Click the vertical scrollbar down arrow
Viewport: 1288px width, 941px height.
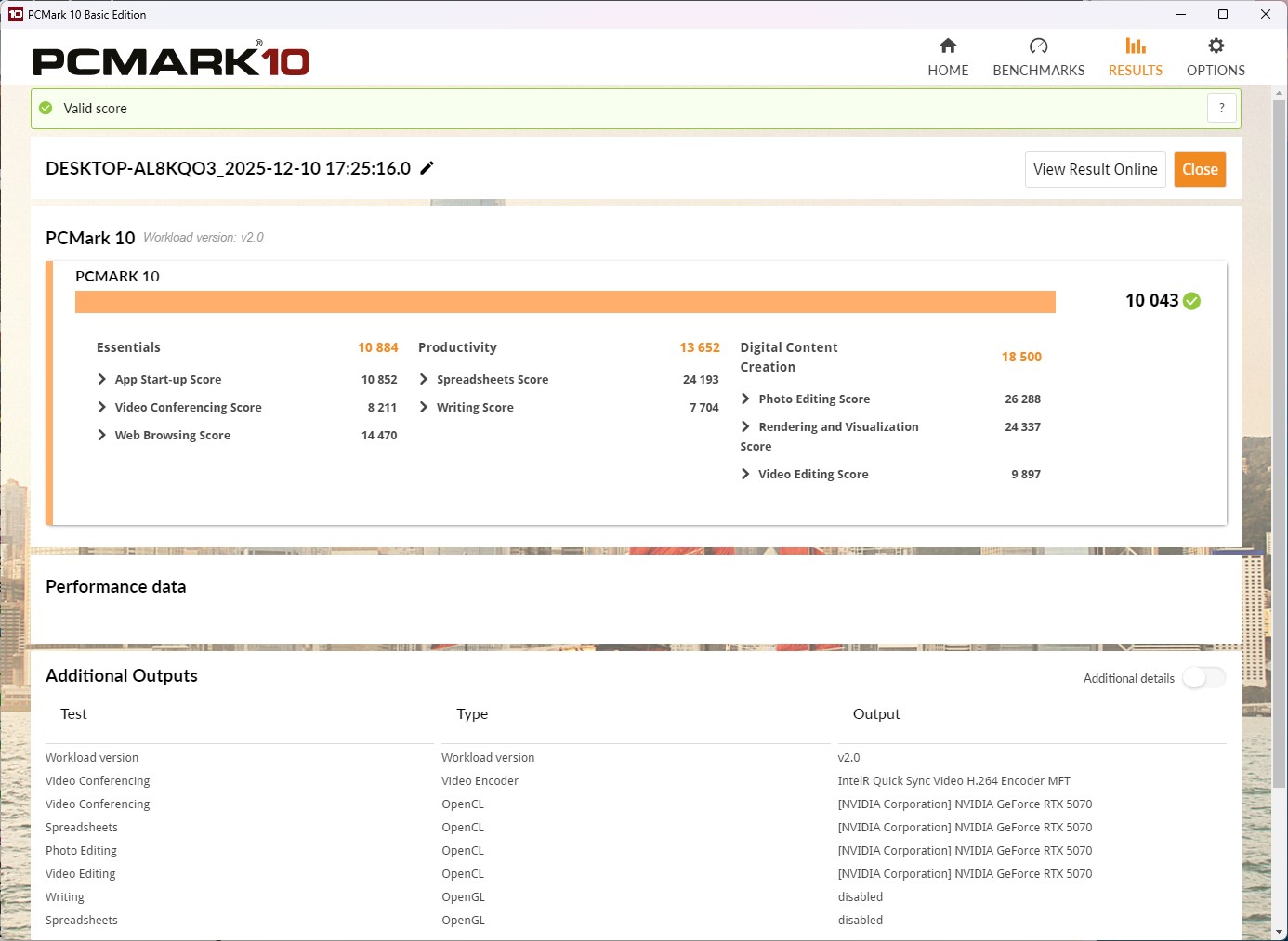(1279, 931)
